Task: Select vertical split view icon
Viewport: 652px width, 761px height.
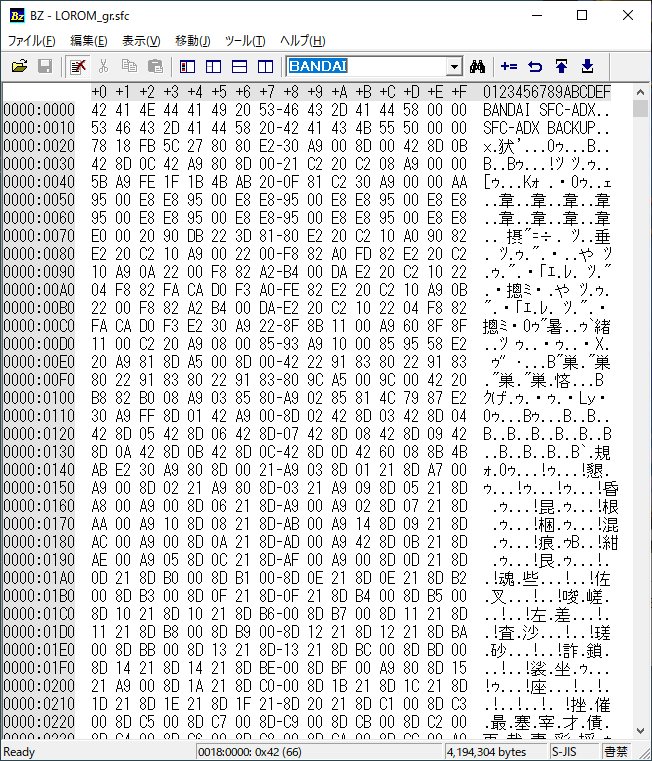Action: (x=266, y=66)
